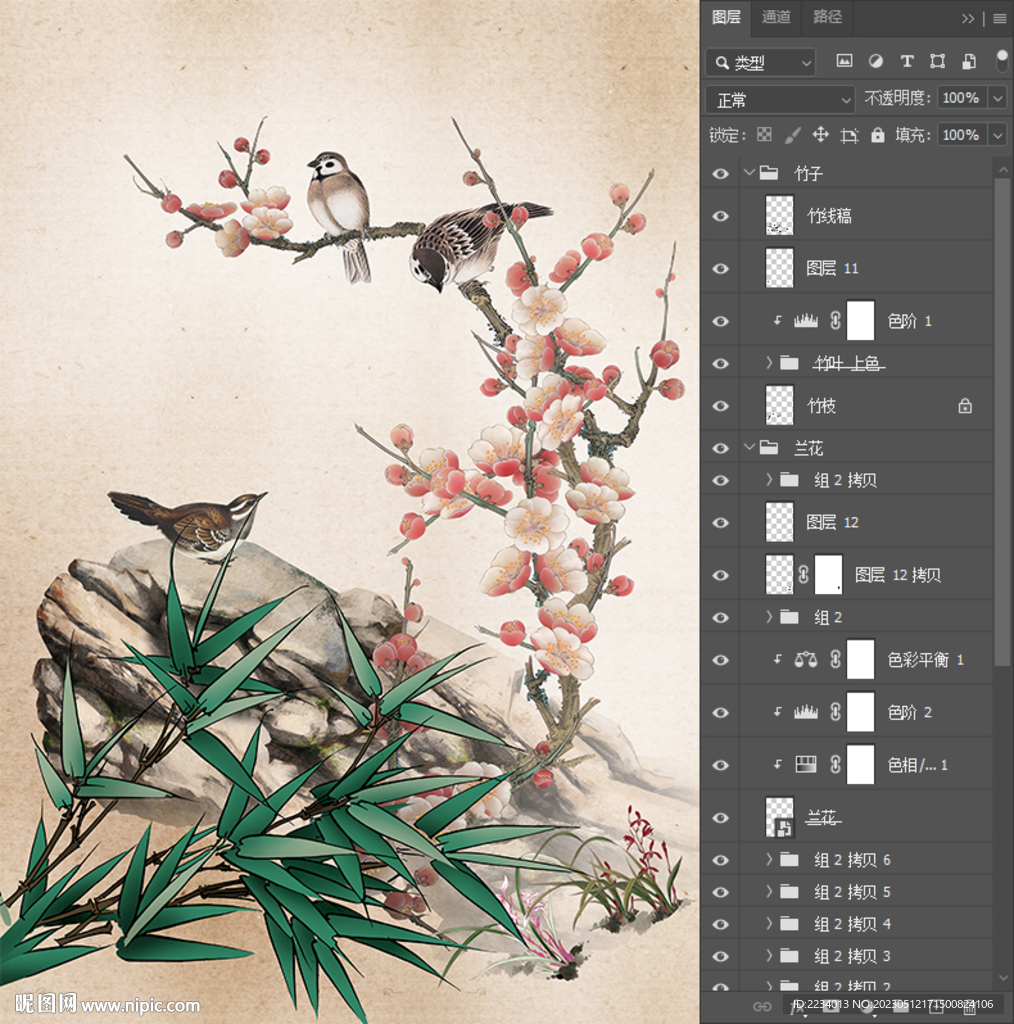Click the levels icon of 色阶 1
Screen dimensions: 1014x1024
click(x=806, y=321)
